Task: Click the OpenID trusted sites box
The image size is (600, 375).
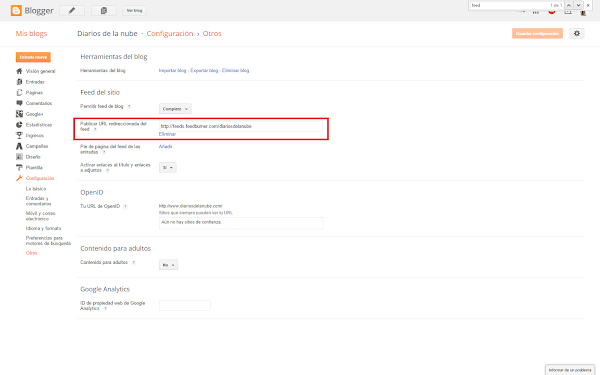Action: pos(241,223)
